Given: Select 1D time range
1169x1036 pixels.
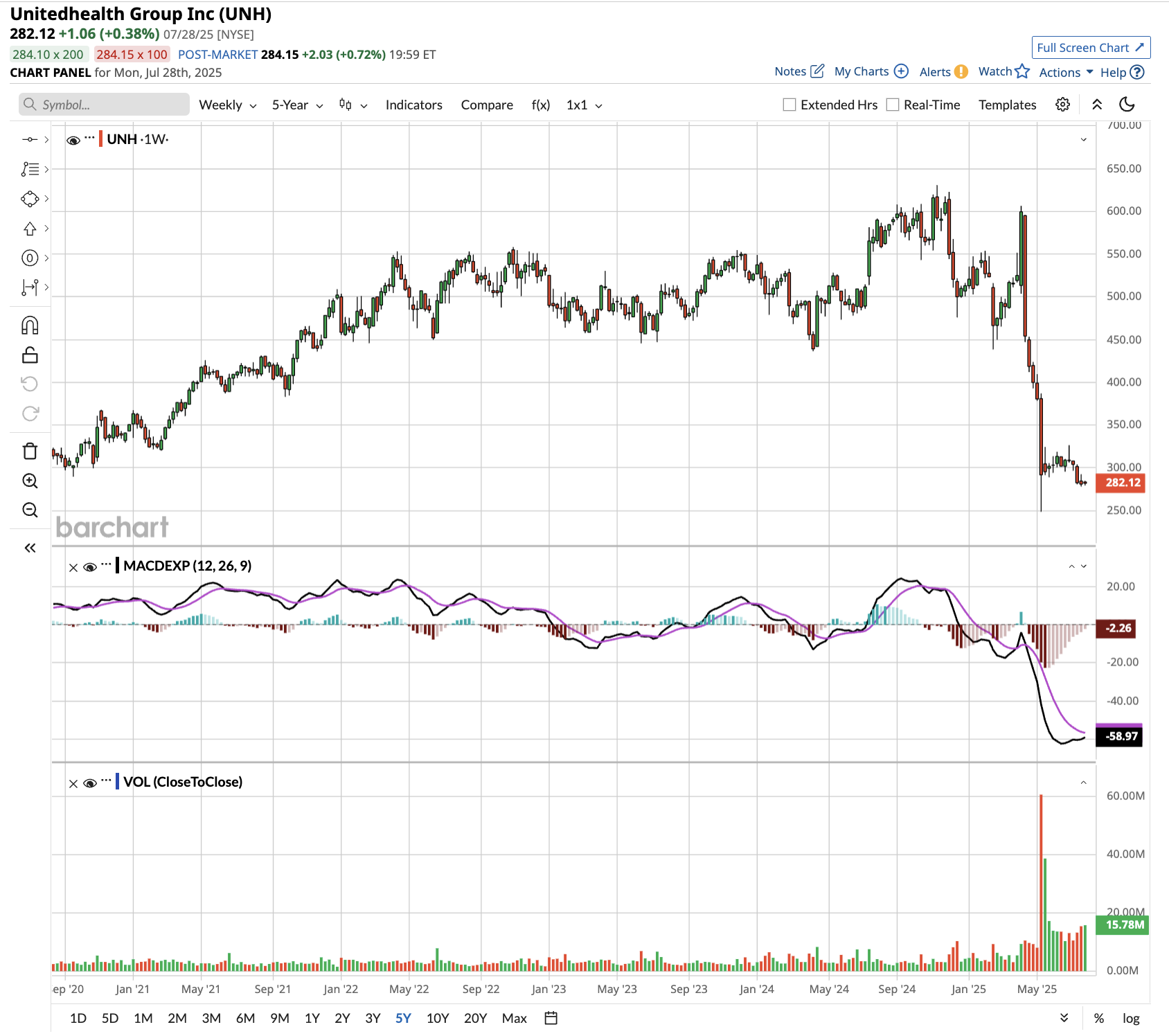Looking at the screenshot, I should click(78, 1018).
